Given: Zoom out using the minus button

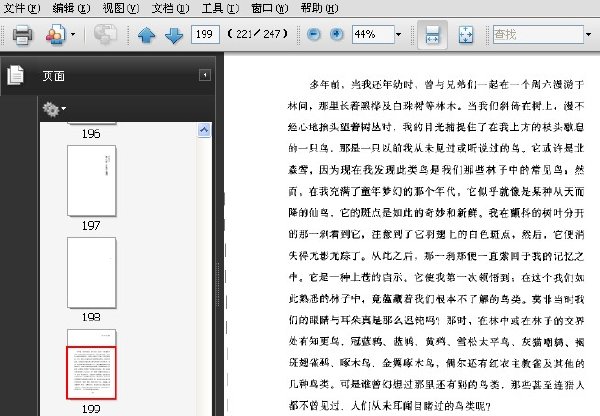Looking at the screenshot, I should 313,34.
